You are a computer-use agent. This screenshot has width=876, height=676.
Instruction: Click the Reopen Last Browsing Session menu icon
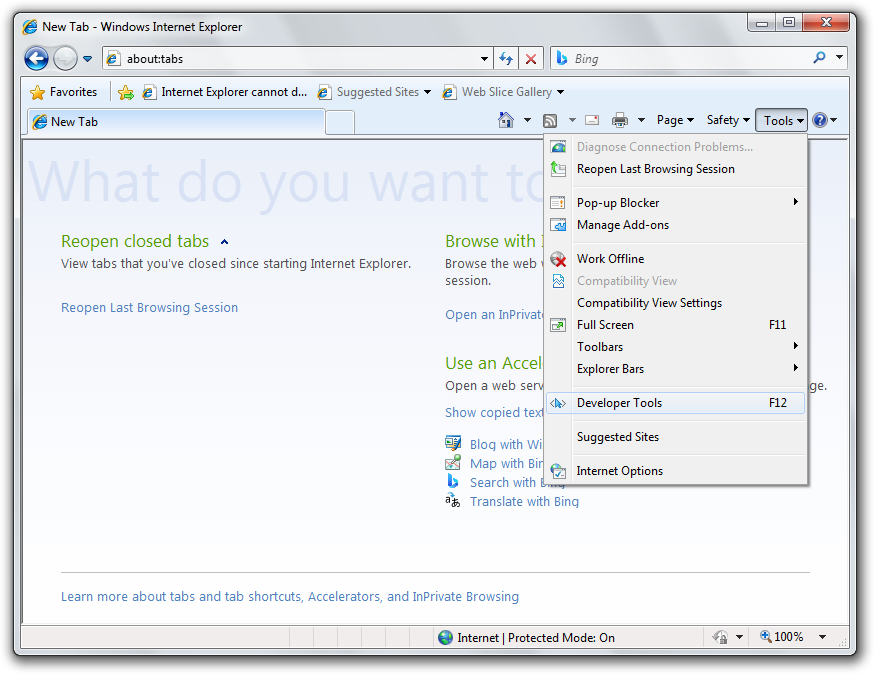pyautogui.click(x=558, y=169)
